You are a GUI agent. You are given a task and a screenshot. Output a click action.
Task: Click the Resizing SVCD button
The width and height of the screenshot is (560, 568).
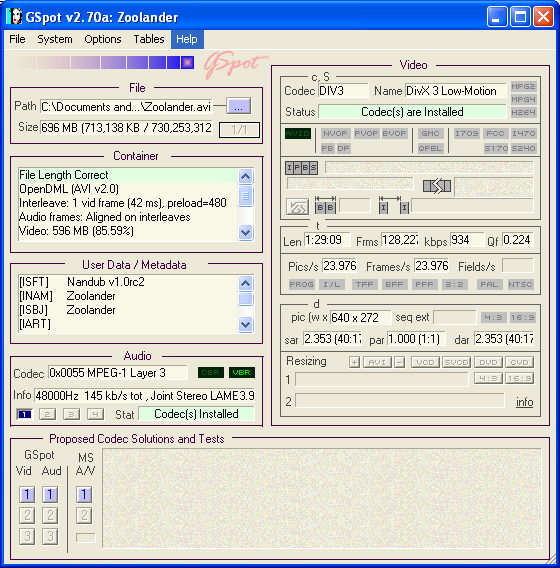[x=457, y=362]
